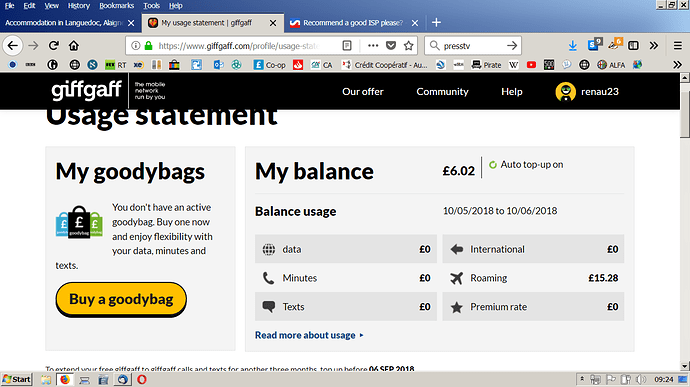Click the Buy a goodybag button
The height and width of the screenshot is (387, 690).
(x=121, y=299)
